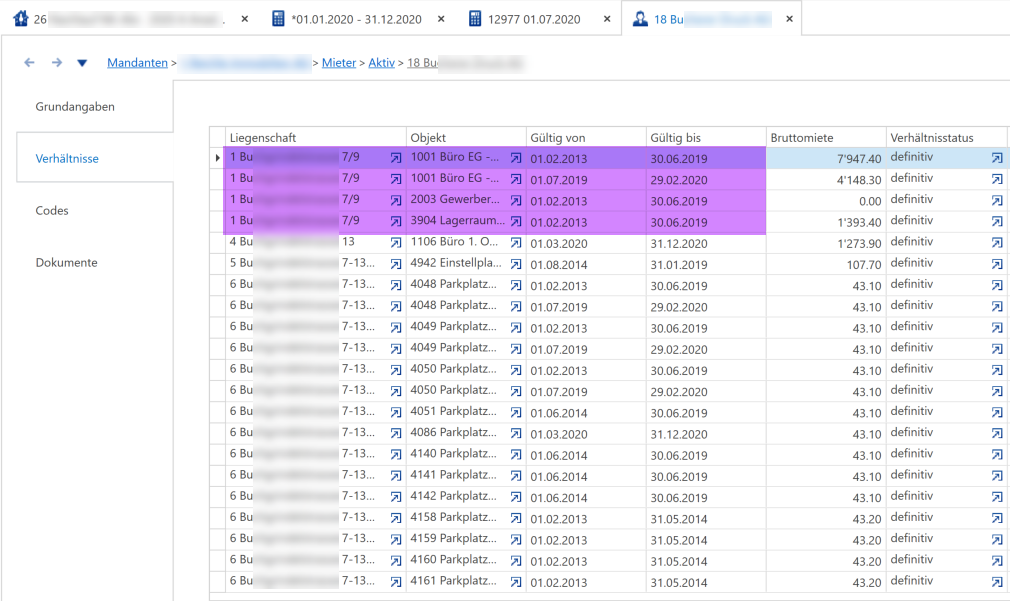Screen dimensions: 1010x601
Task: Open the Codes section
Action: (52, 211)
